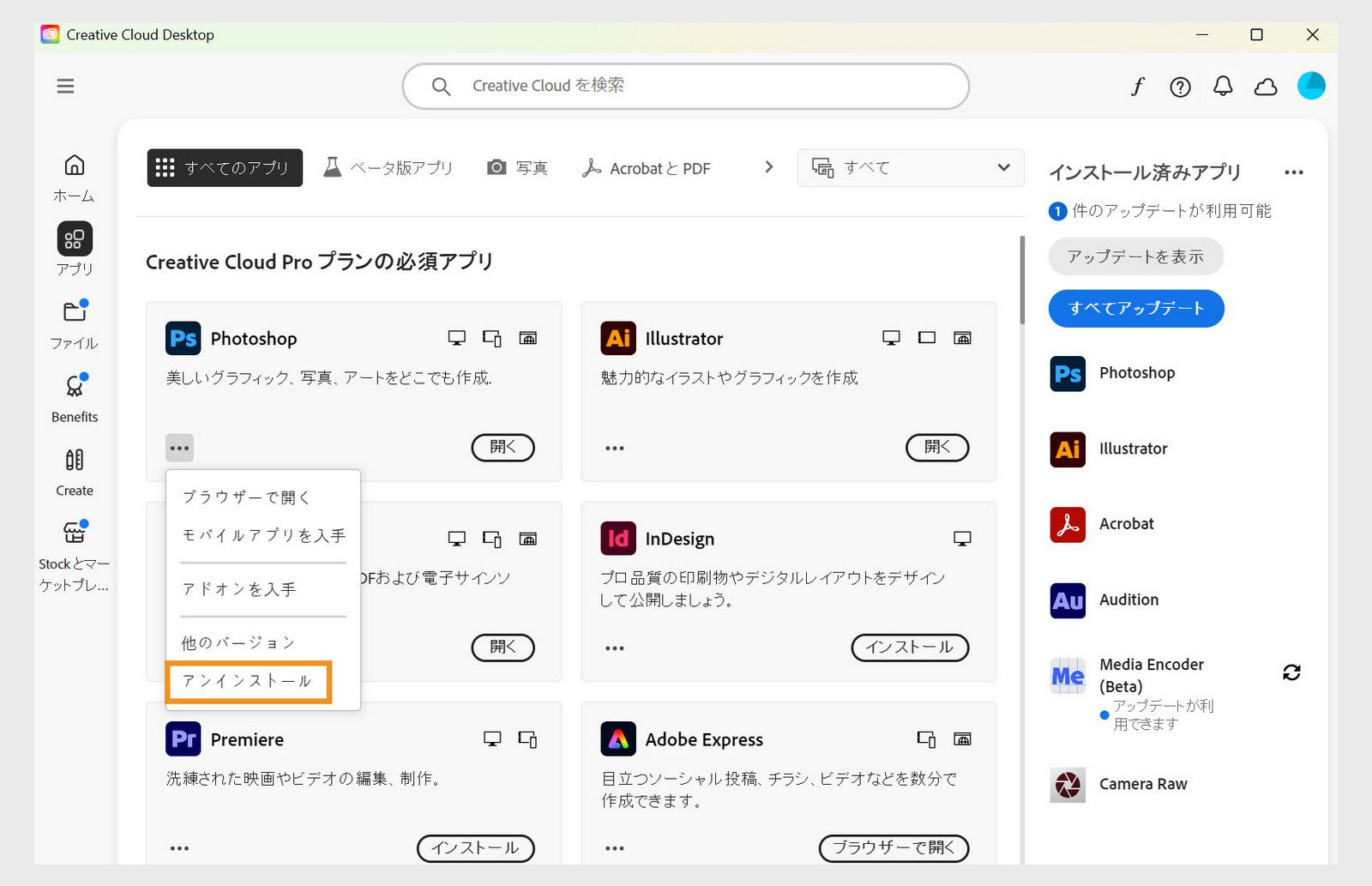This screenshot has width=1372, height=886.
Task: Click the update refresh icon beside Media Encoder
Action: coord(1292,673)
